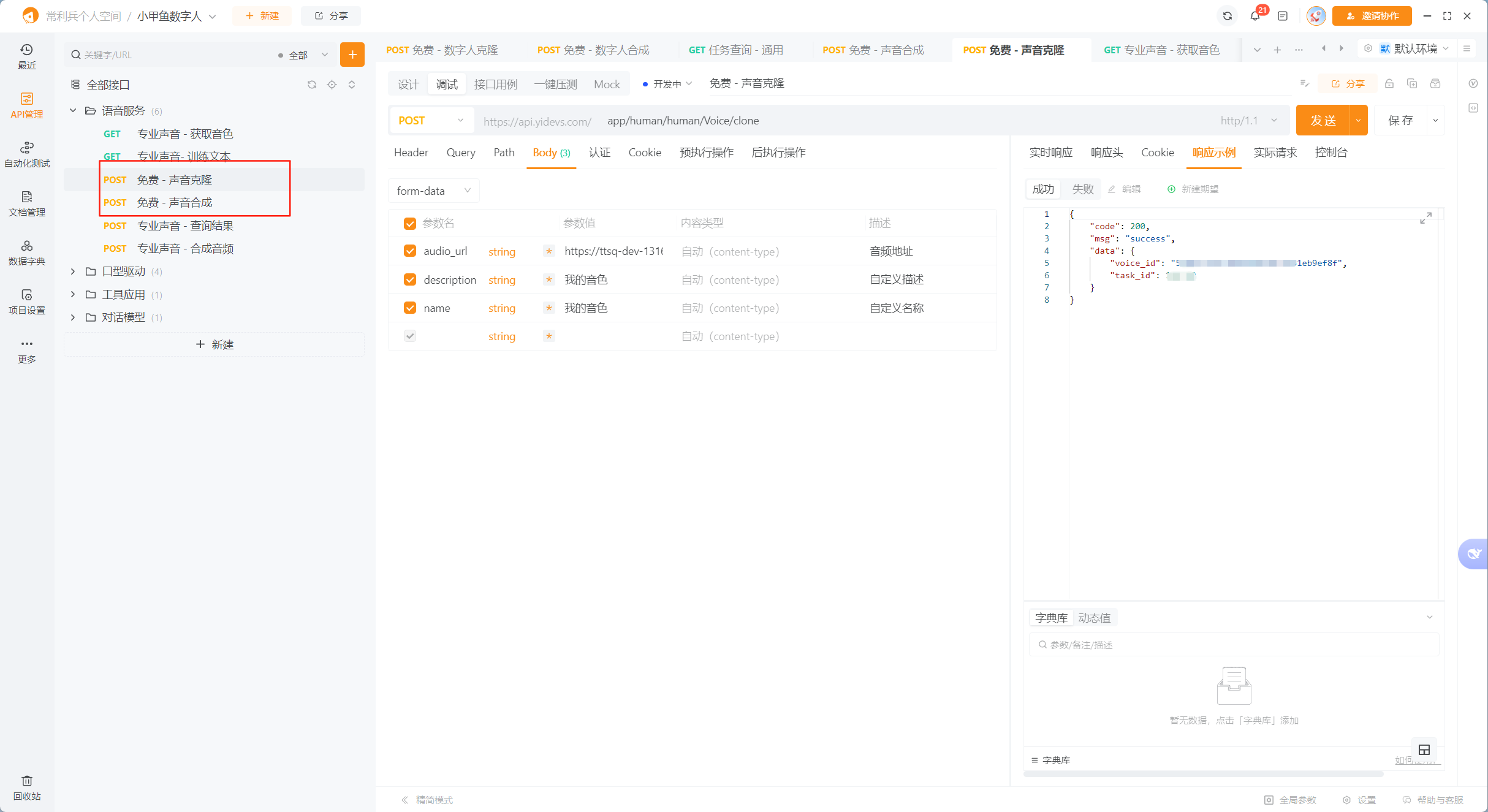Open send options arrow beside 发送

1359,120
